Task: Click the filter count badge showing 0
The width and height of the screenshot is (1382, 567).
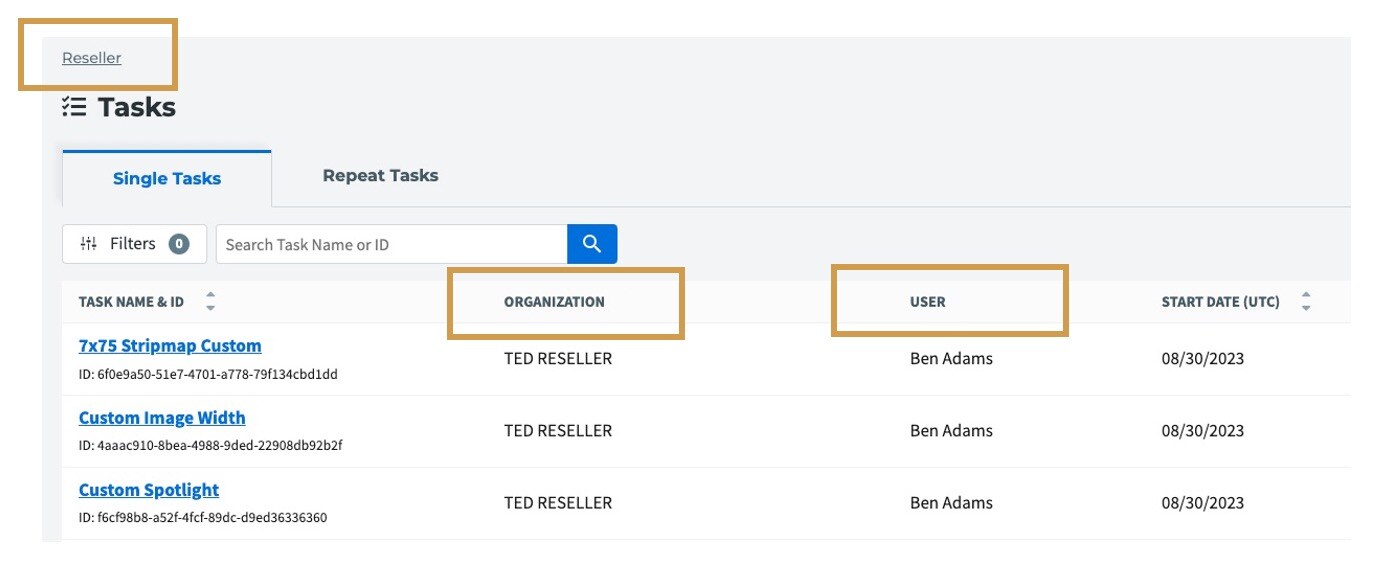Action: [x=179, y=244]
